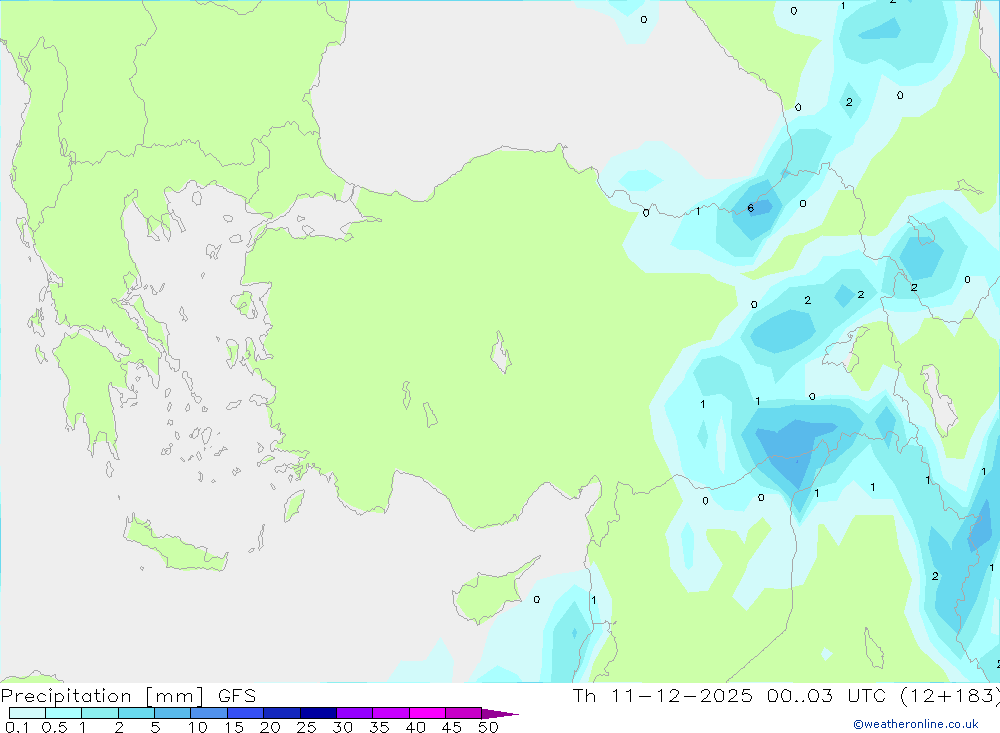
Task: Click the 'GFS' model label
Action: (x=237, y=696)
